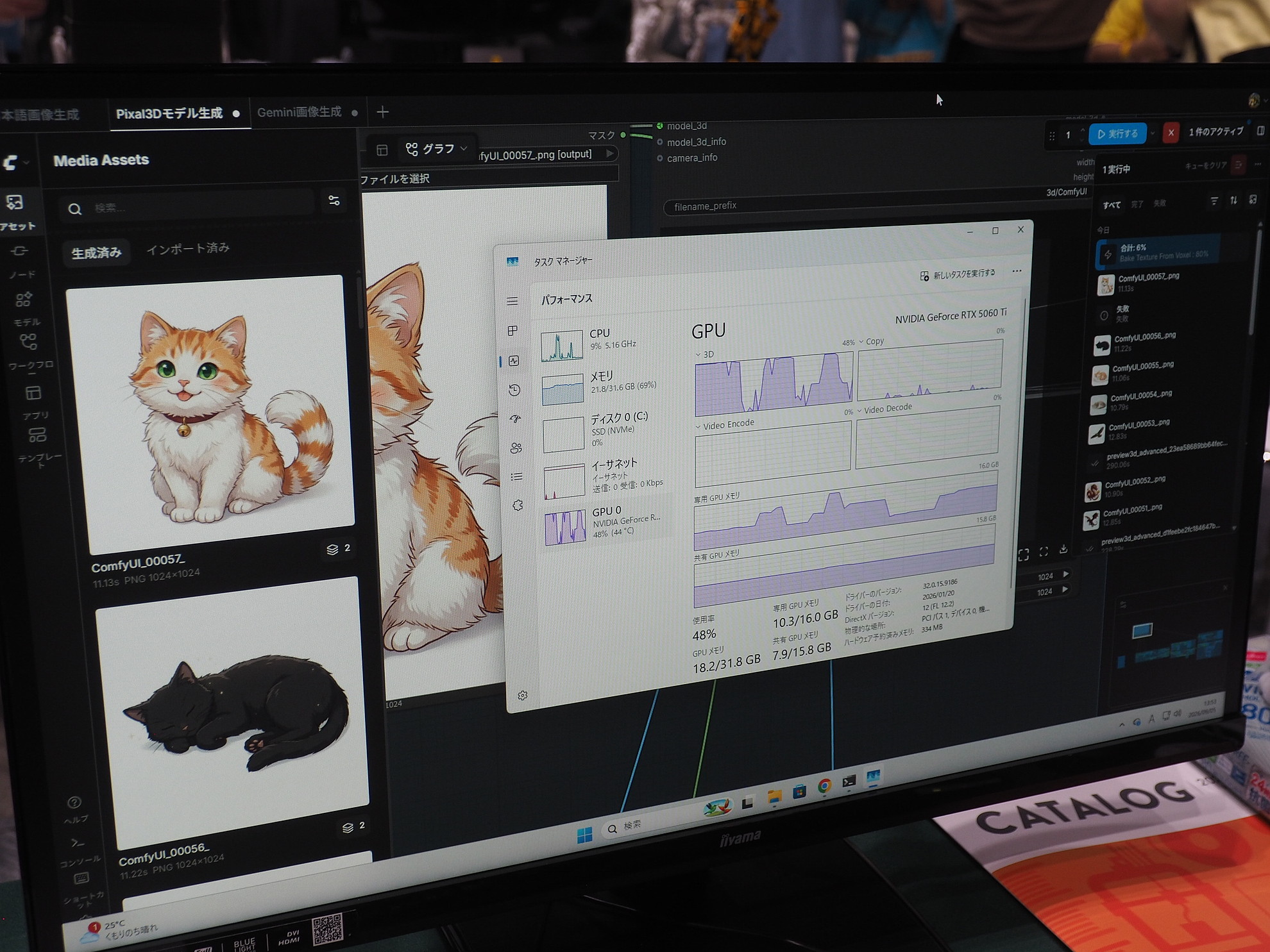Image resolution: width=1270 pixels, height=952 pixels.
Task: Select the 生成済み (Generated) assets tab
Action: click(x=96, y=253)
